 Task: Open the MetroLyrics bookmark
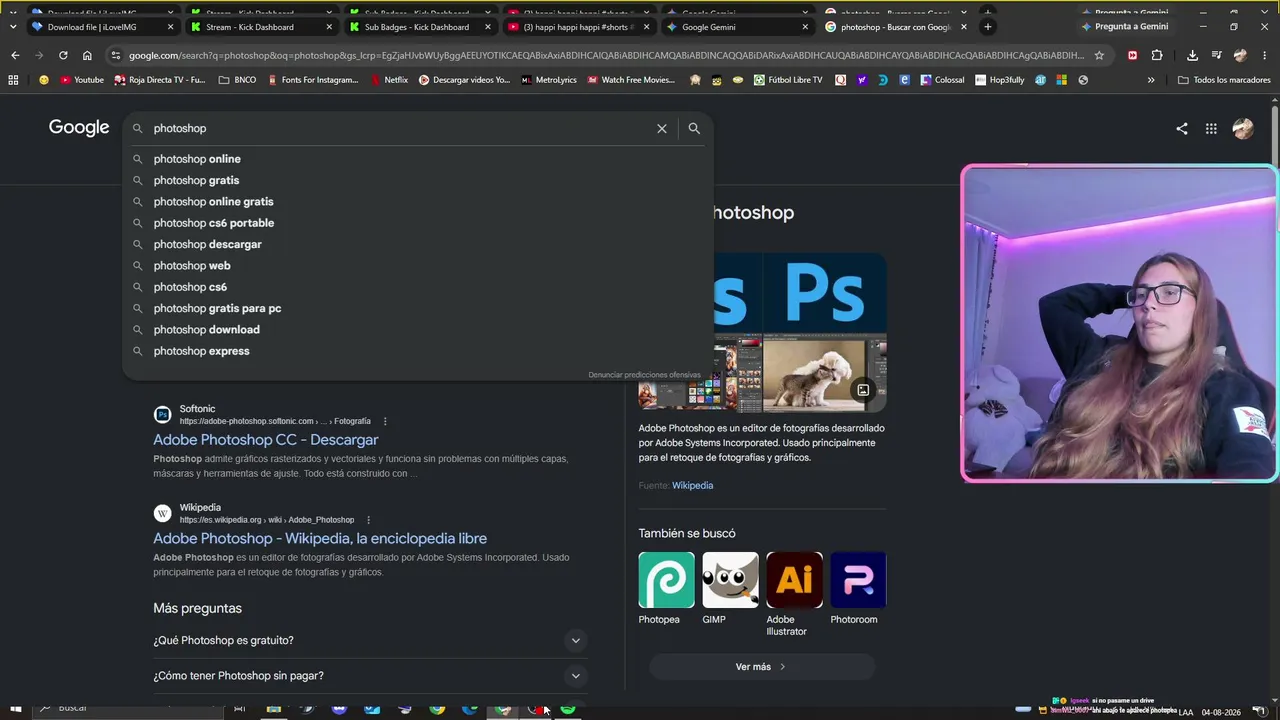point(549,80)
